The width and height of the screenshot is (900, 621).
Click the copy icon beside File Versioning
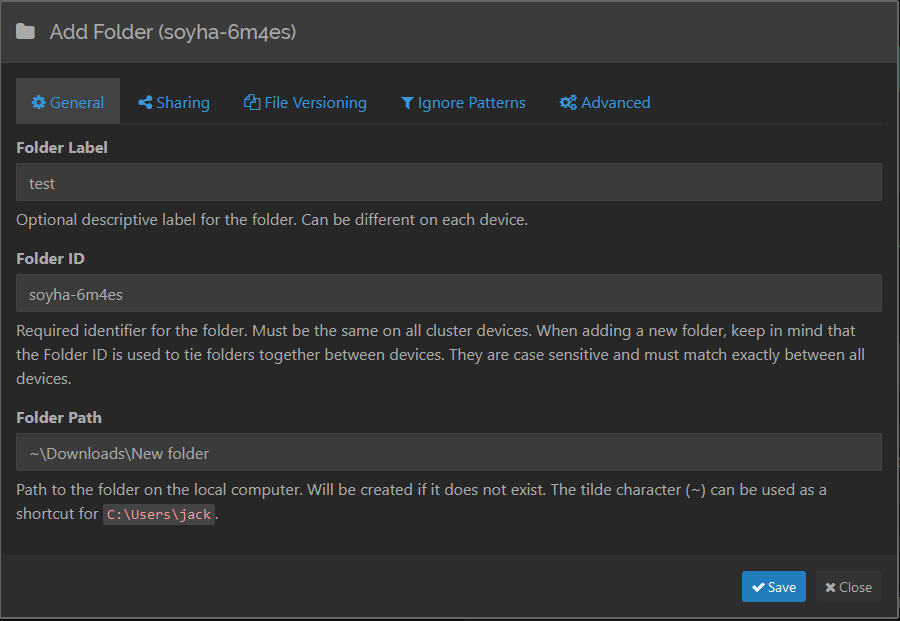click(252, 103)
